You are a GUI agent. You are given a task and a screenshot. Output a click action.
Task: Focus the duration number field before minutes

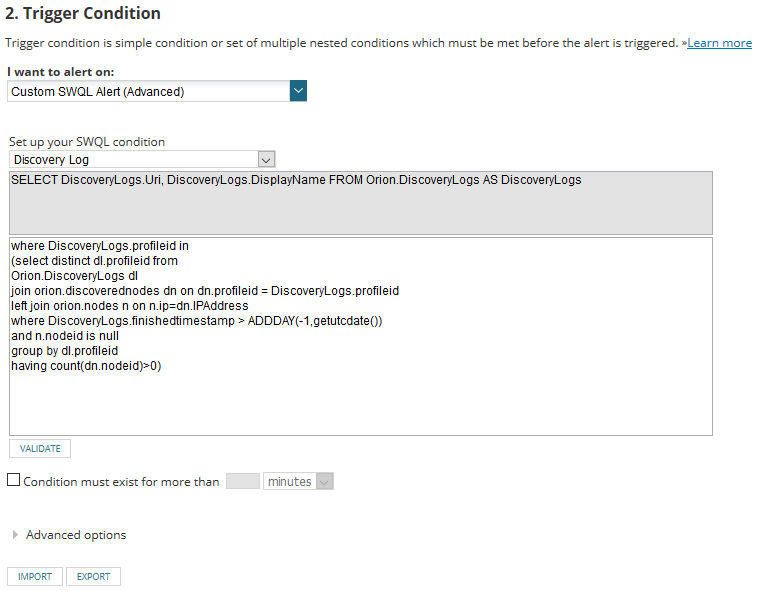tap(243, 481)
